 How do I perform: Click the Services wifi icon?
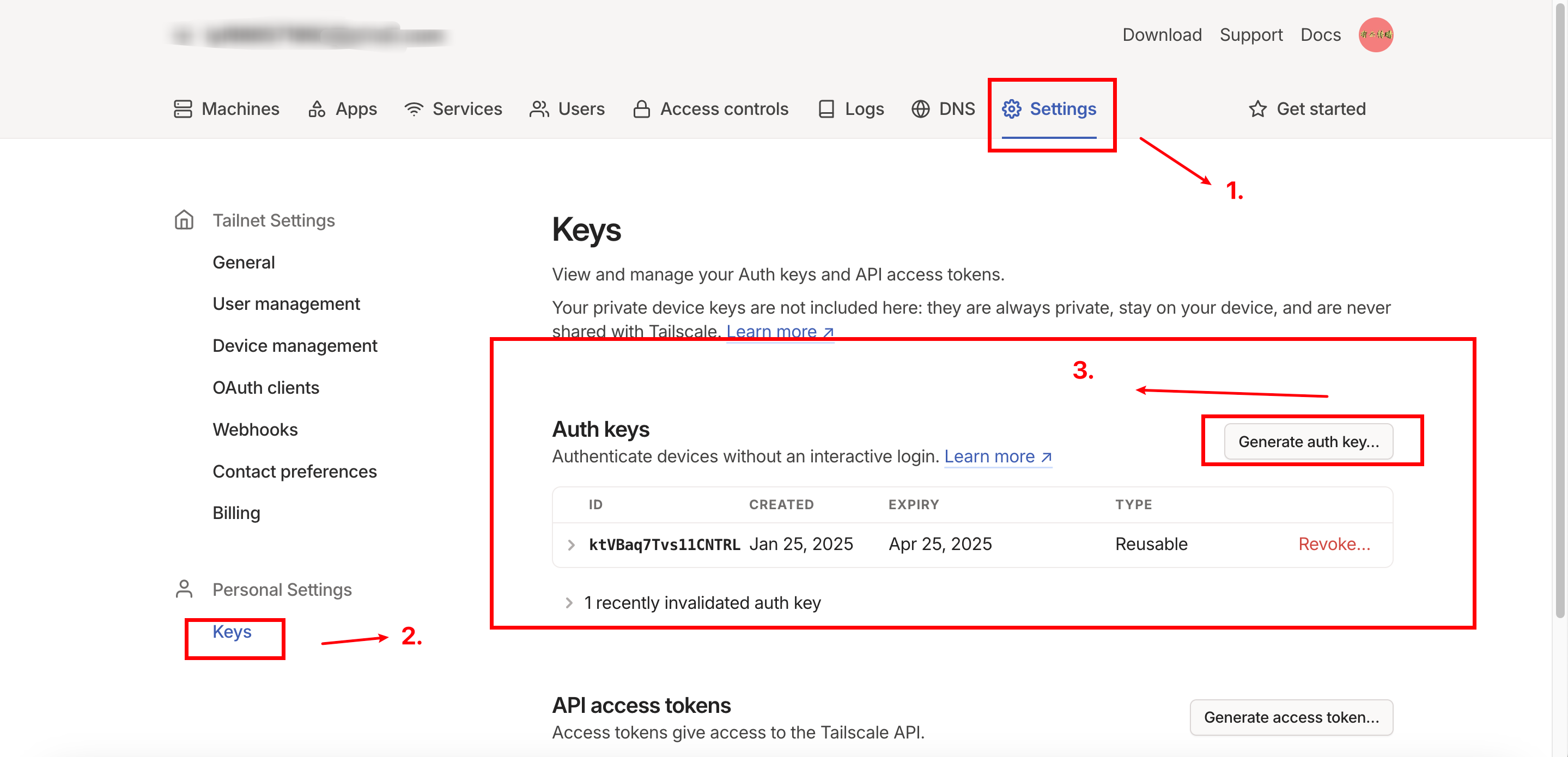414,109
